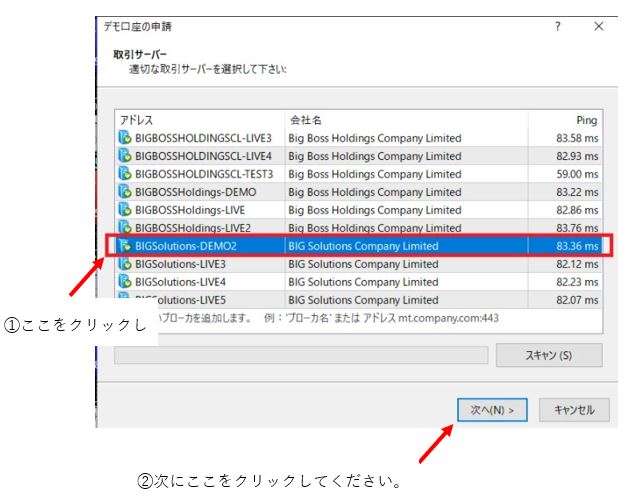Click the server icon beside BIGBOSSHOLDINGSCL-LIVE3
This screenshot has height=501, width=635.
click(x=125, y=138)
